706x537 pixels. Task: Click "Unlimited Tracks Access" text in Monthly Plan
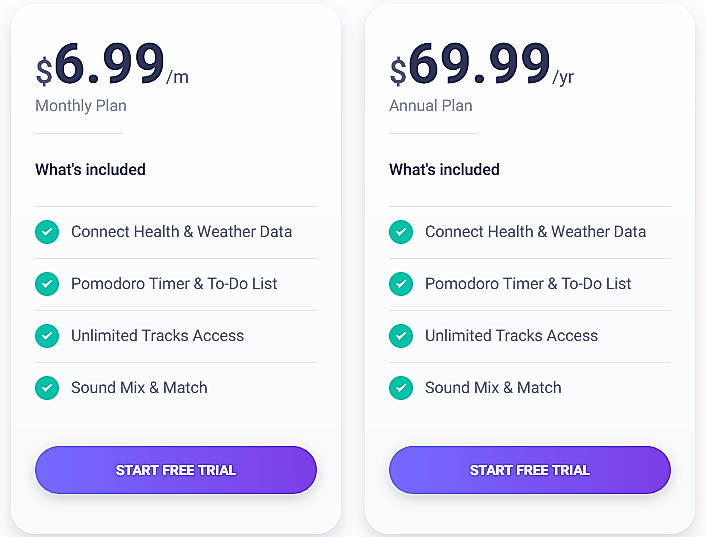click(157, 336)
